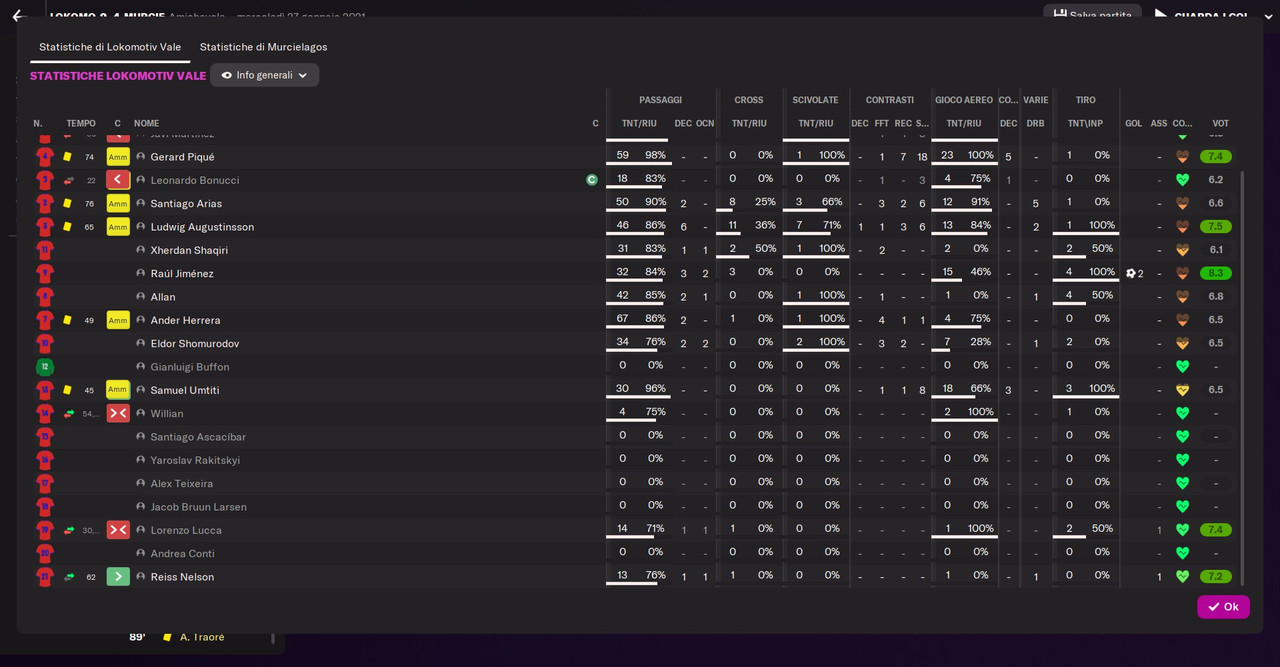The height and width of the screenshot is (667, 1280).
Task: Click the vertical scrollbar of the stats table
Action: pos(1243,378)
